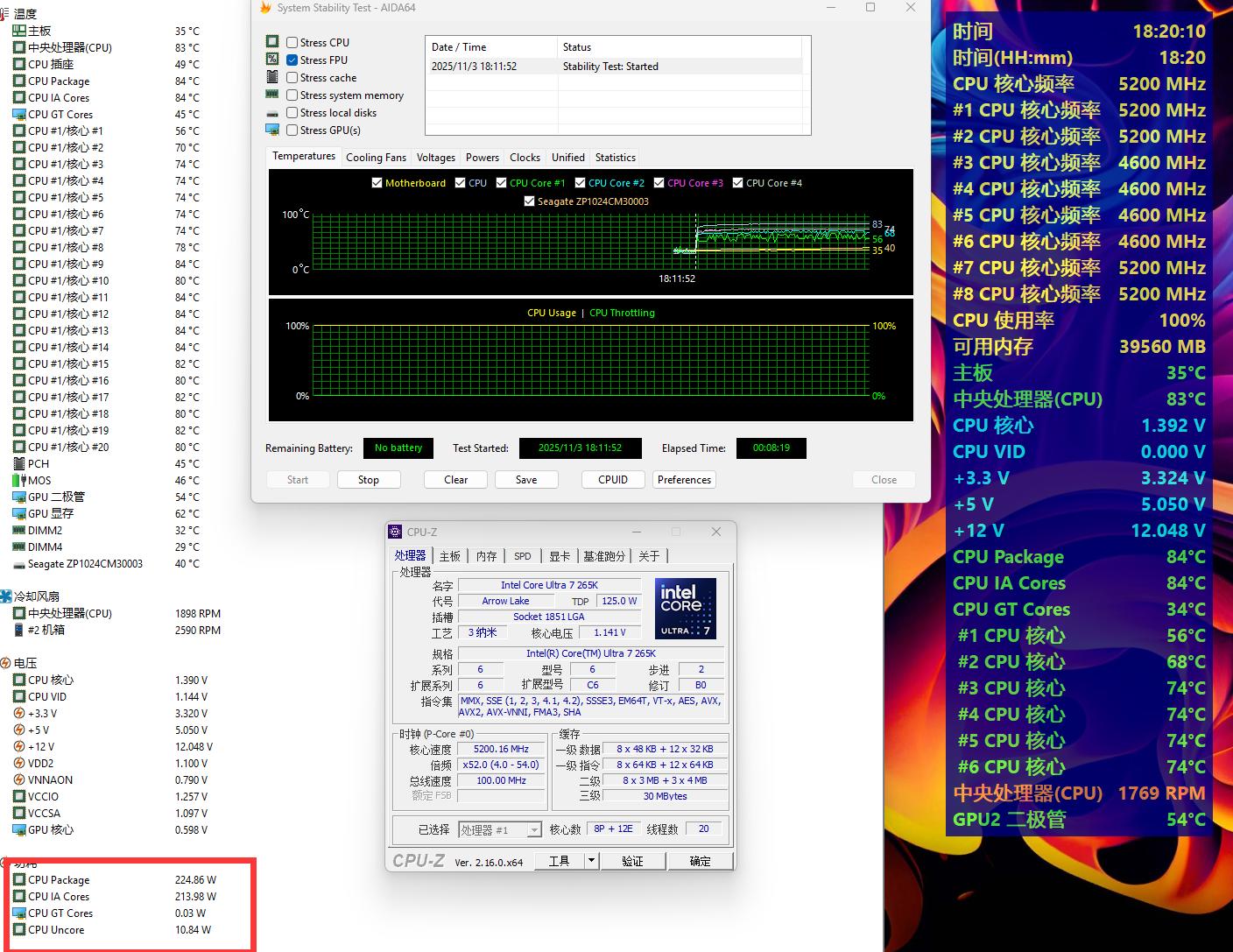1233x952 pixels.
Task: Switch to the Cooling Fans tab
Action: click(376, 158)
